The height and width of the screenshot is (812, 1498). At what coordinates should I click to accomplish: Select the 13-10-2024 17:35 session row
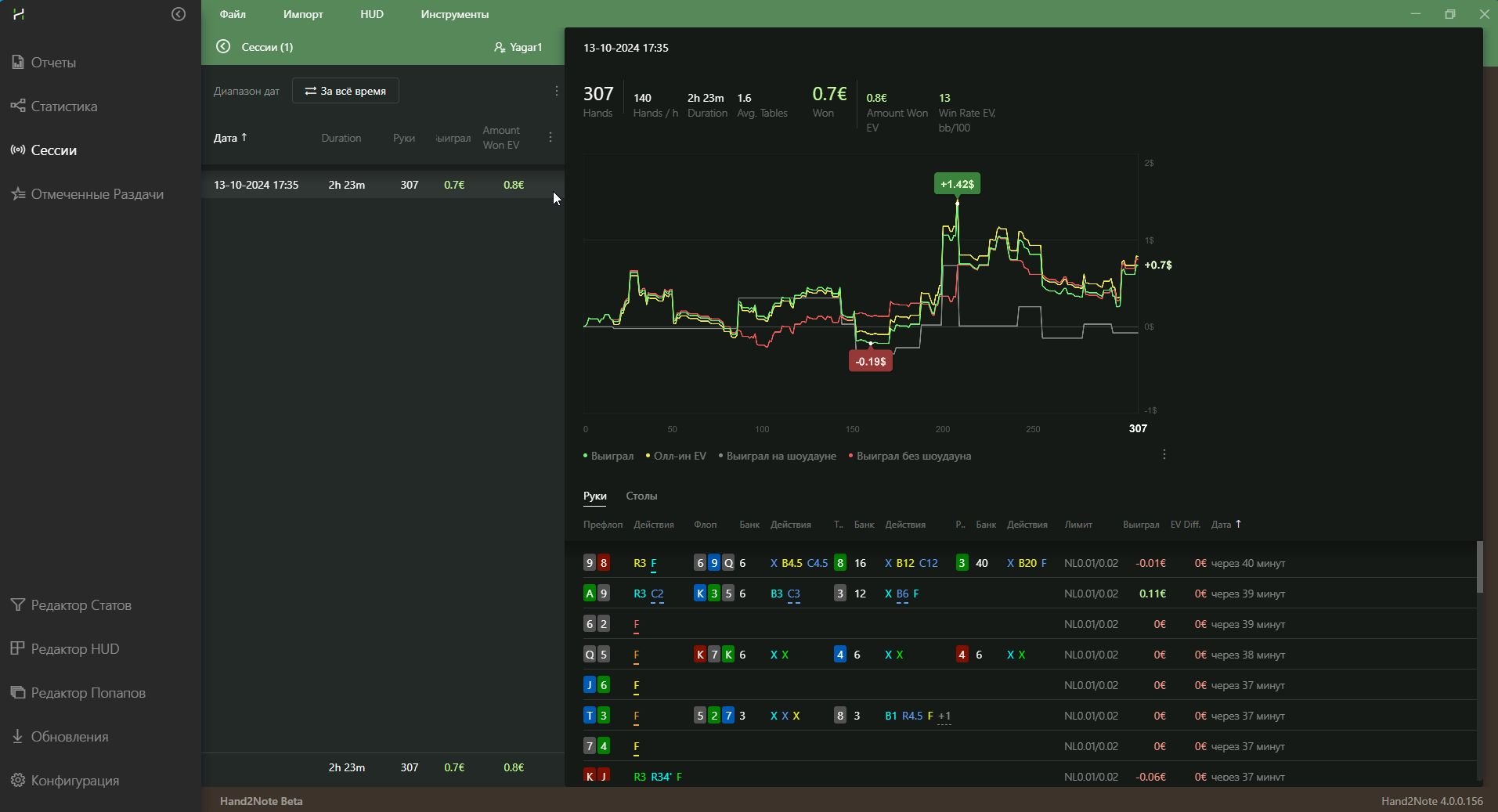[382, 185]
